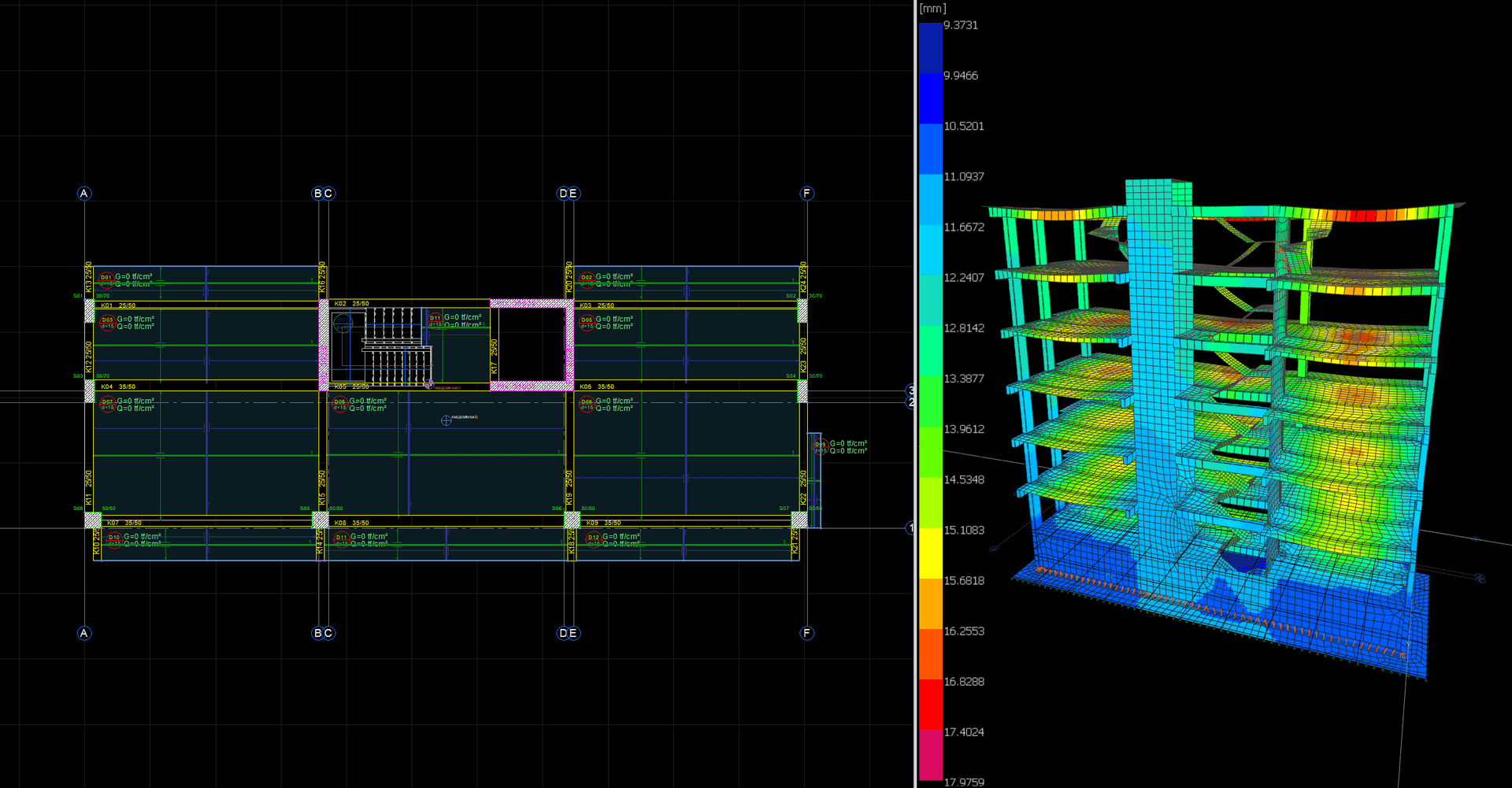Select the lower grid axis bubble D

point(563,633)
